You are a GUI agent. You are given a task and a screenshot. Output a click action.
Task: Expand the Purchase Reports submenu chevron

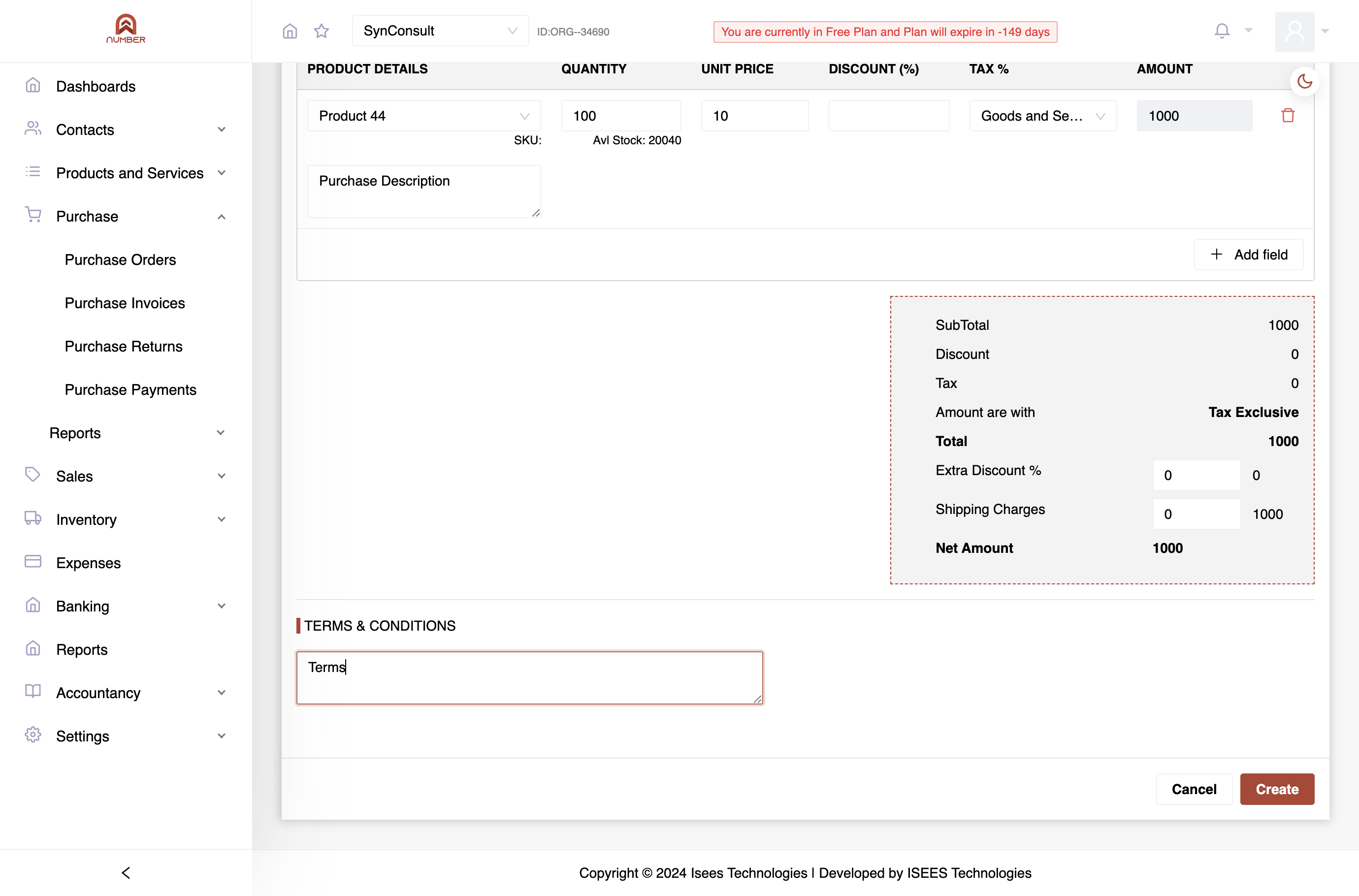point(221,433)
